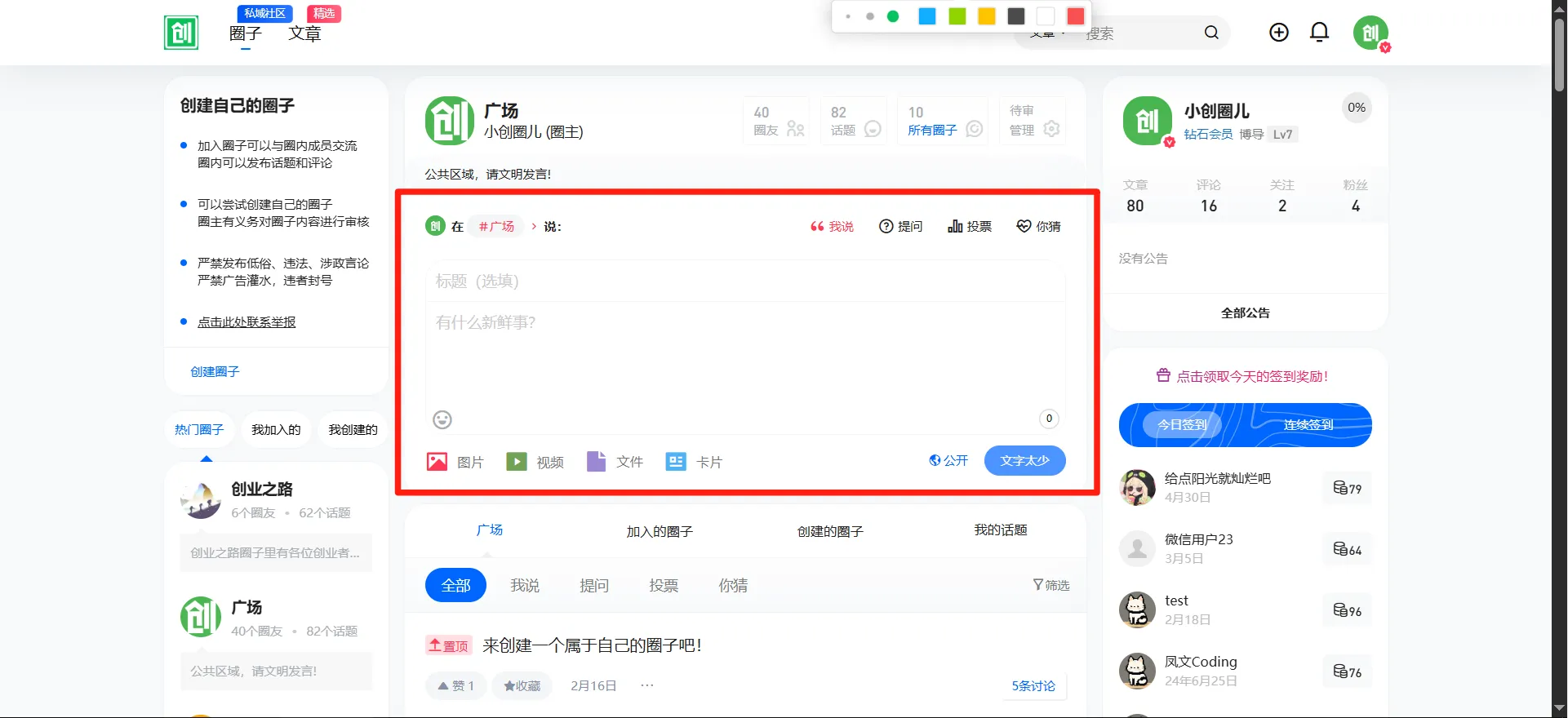Open 所有圈子 tile
The width and height of the screenshot is (1568, 718).
point(943,121)
